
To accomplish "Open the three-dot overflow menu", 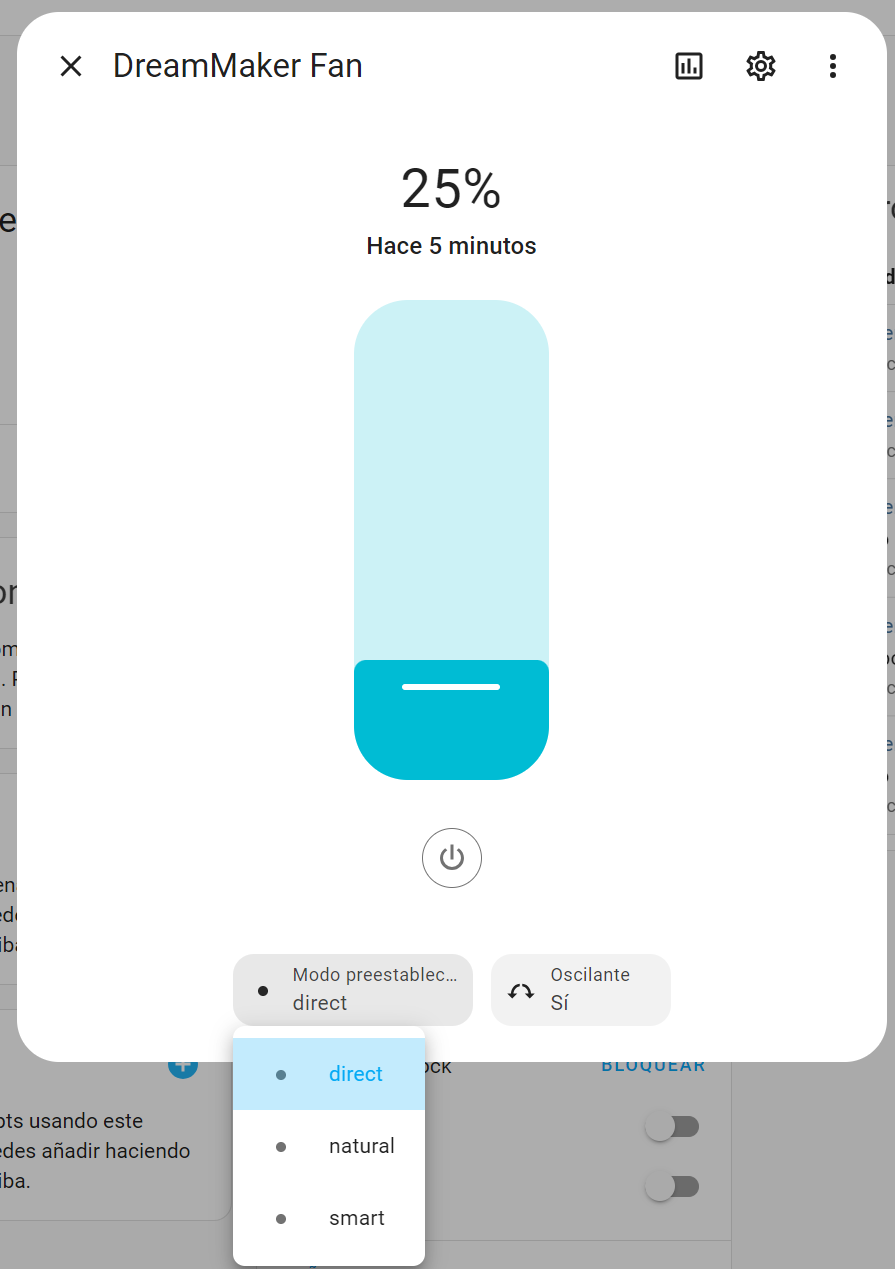I will (832, 67).
